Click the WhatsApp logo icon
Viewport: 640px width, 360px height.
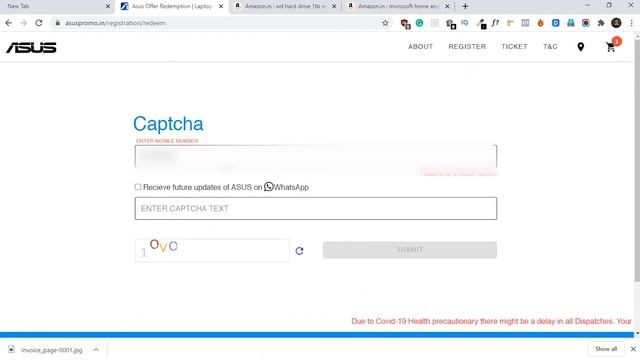[x=269, y=187]
